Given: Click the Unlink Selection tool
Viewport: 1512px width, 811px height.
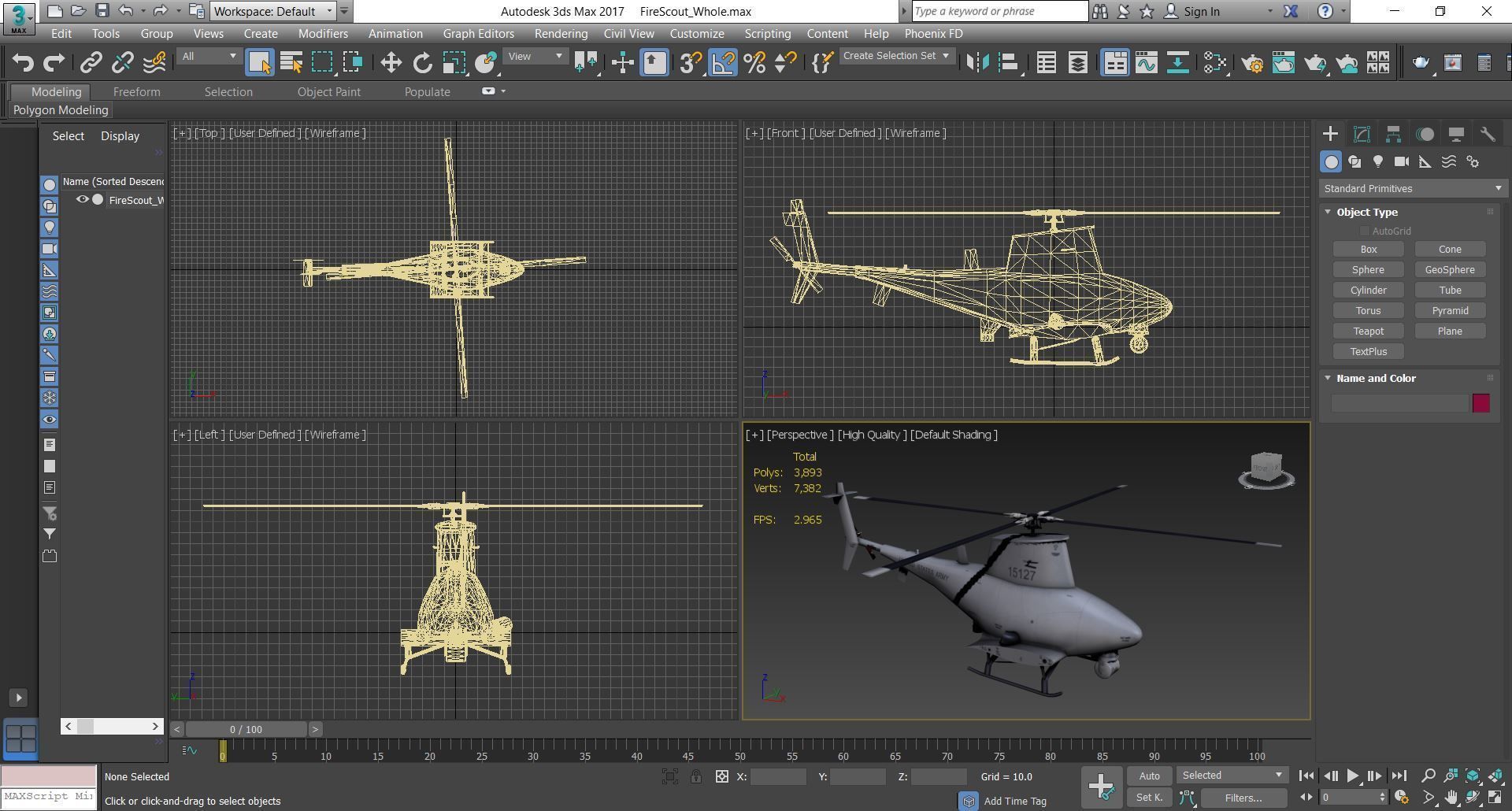Looking at the screenshot, I should (x=123, y=62).
